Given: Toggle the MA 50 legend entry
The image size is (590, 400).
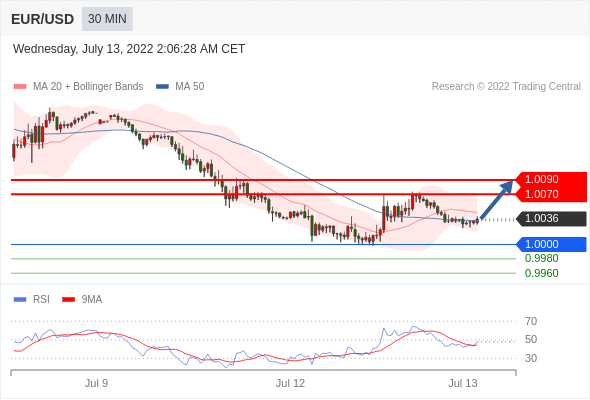Looking at the screenshot, I should (180, 86).
